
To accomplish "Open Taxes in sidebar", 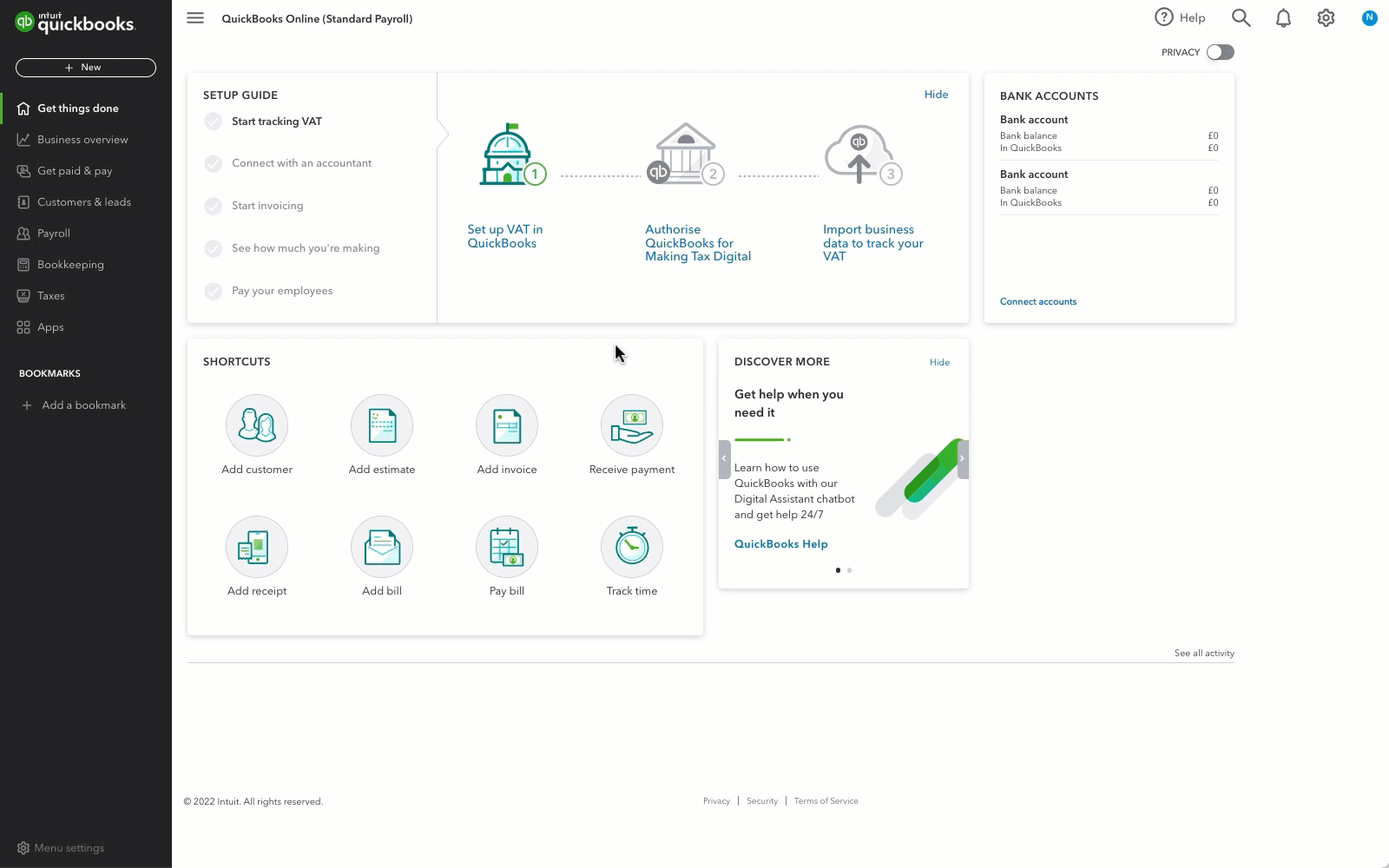I will tap(86, 296).
